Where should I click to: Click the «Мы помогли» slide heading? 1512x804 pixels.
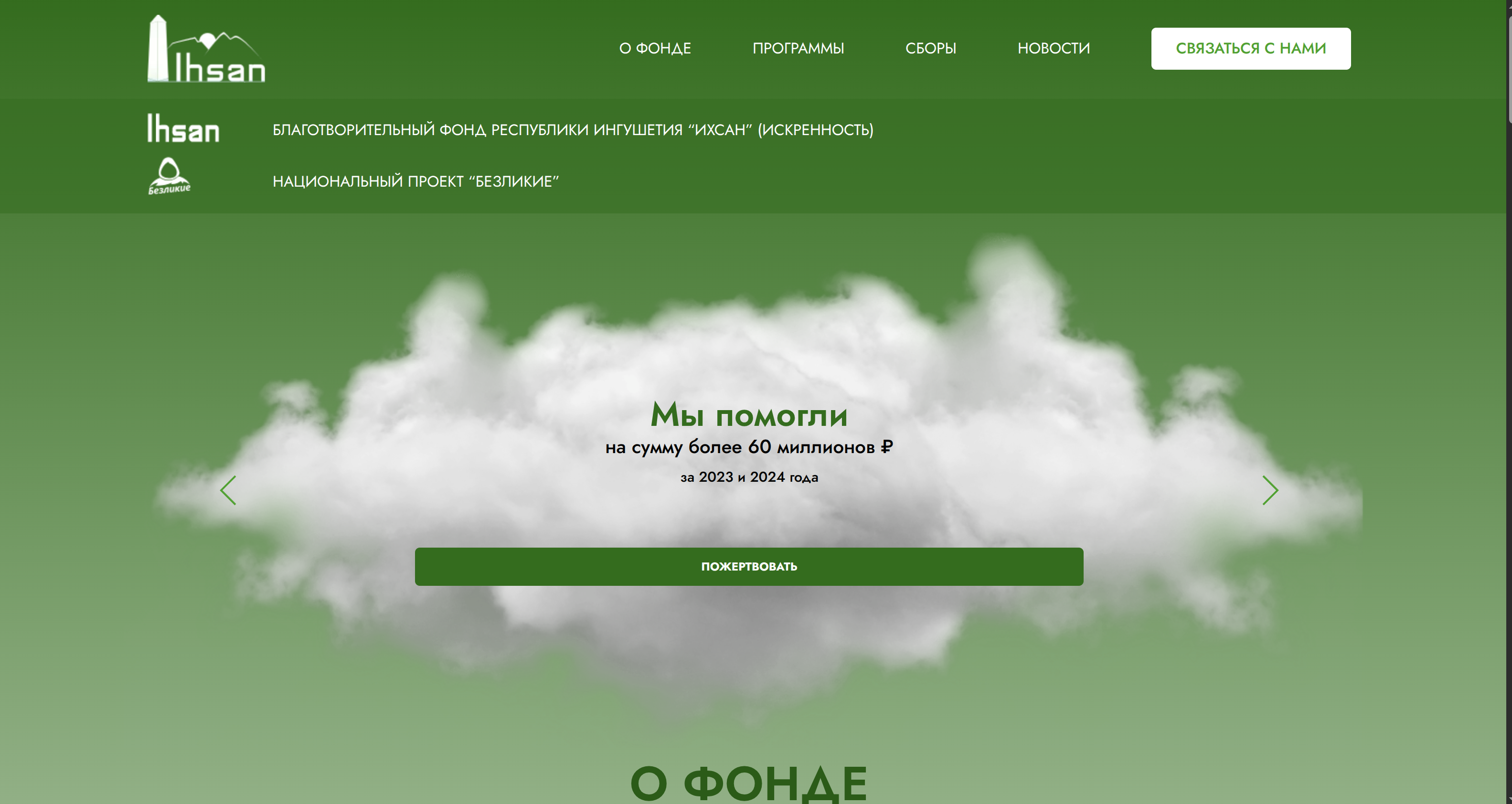[x=748, y=415]
